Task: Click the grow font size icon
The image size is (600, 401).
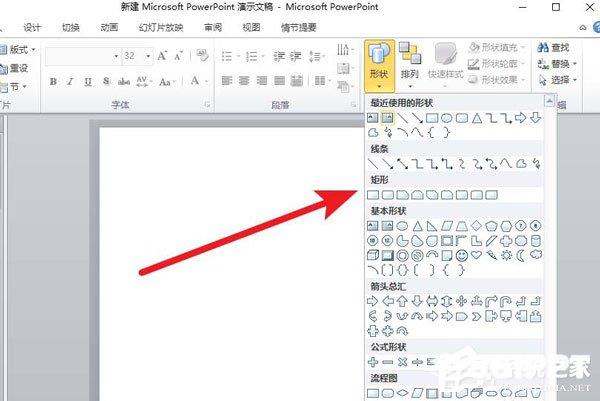Action: pos(162,56)
